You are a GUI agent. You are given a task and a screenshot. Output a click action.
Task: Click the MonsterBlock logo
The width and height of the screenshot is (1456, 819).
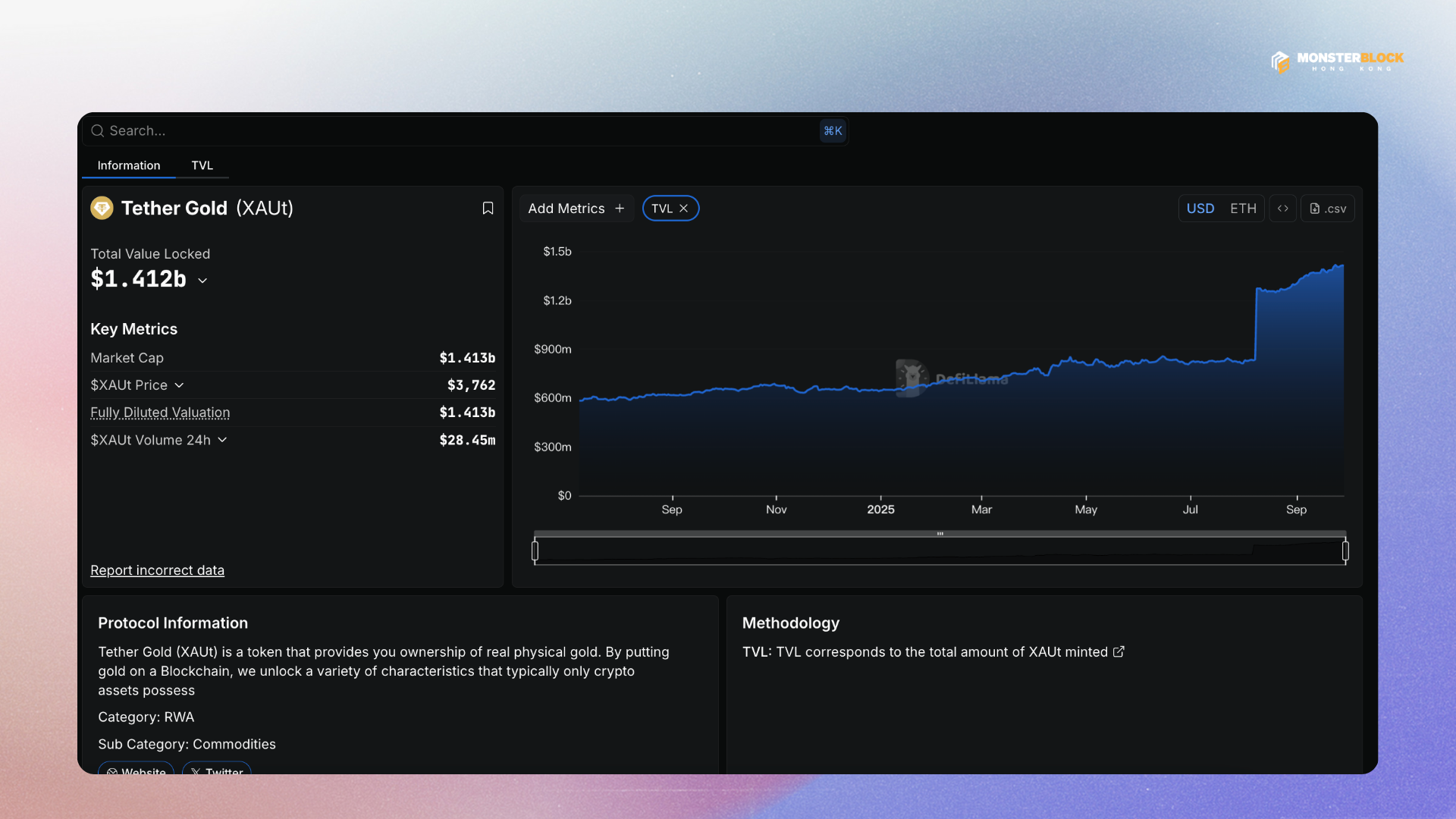click(x=1338, y=61)
